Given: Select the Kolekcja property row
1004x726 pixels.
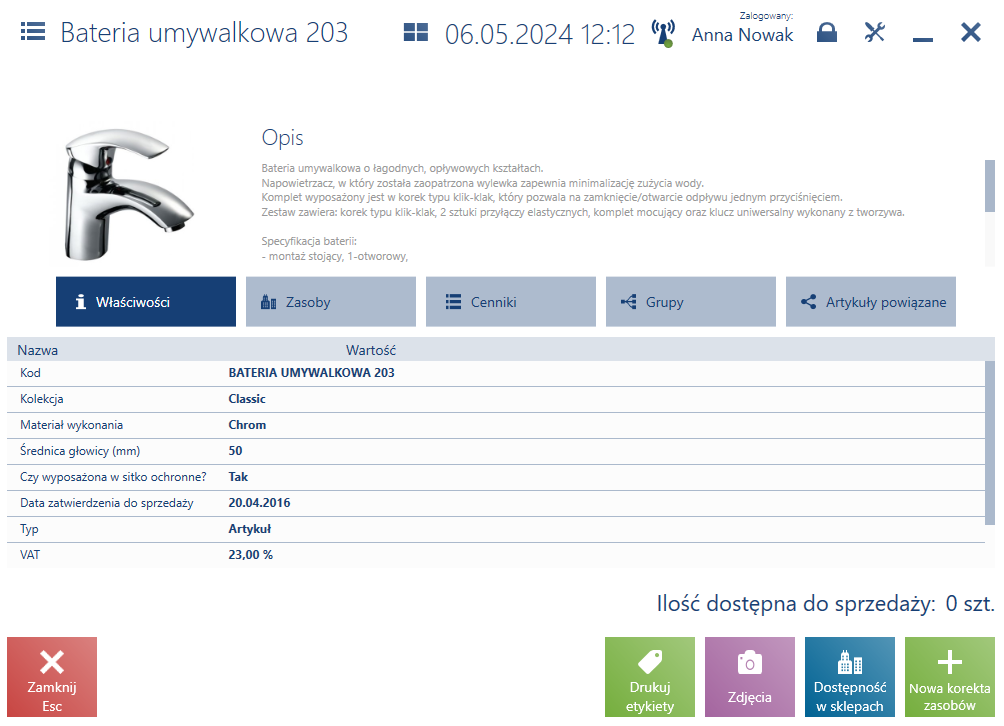Looking at the screenshot, I should point(496,399).
